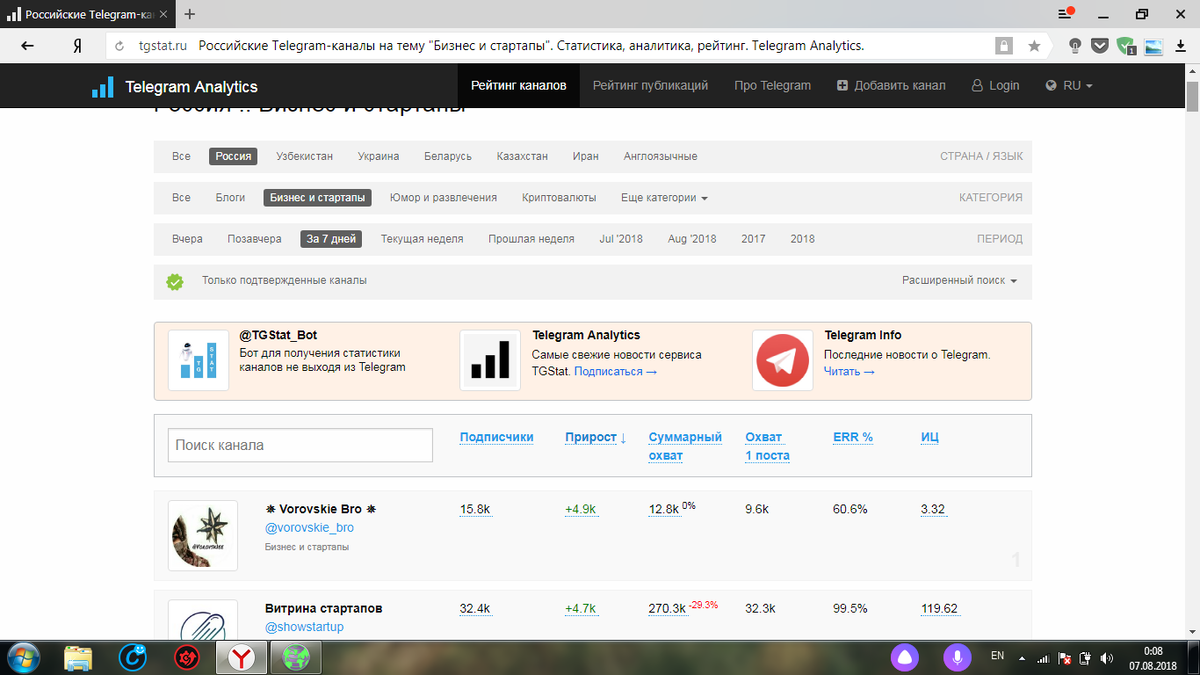Click the lock icon in the address bar

(x=1004, y=46)
